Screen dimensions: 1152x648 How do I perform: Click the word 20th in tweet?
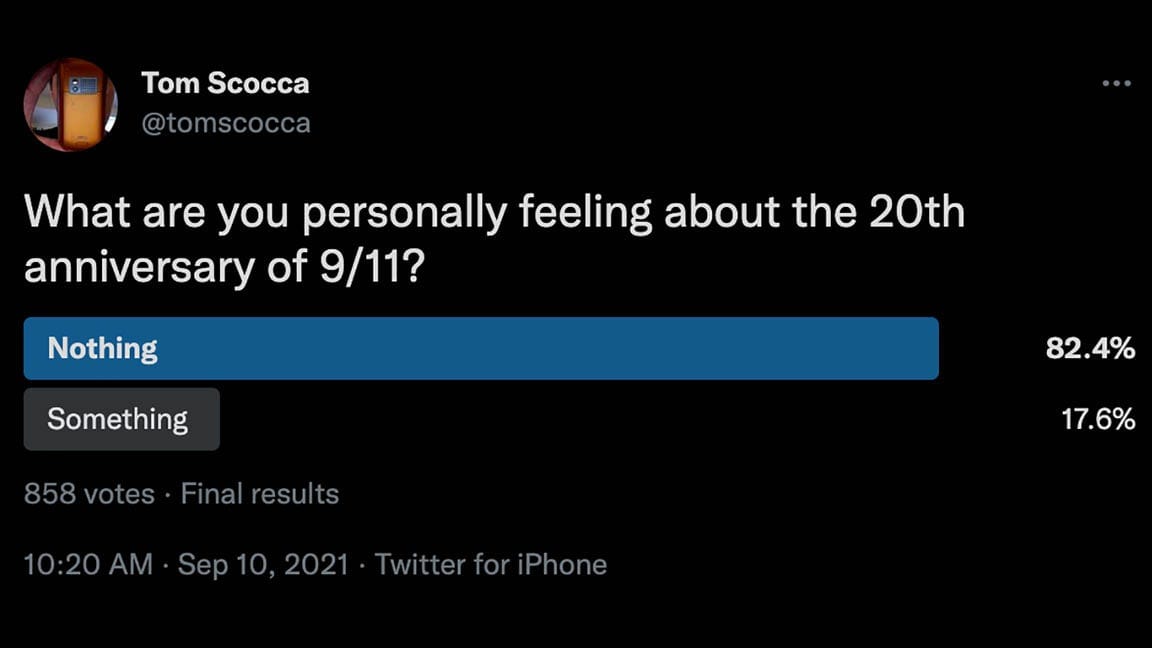point(916,212)
